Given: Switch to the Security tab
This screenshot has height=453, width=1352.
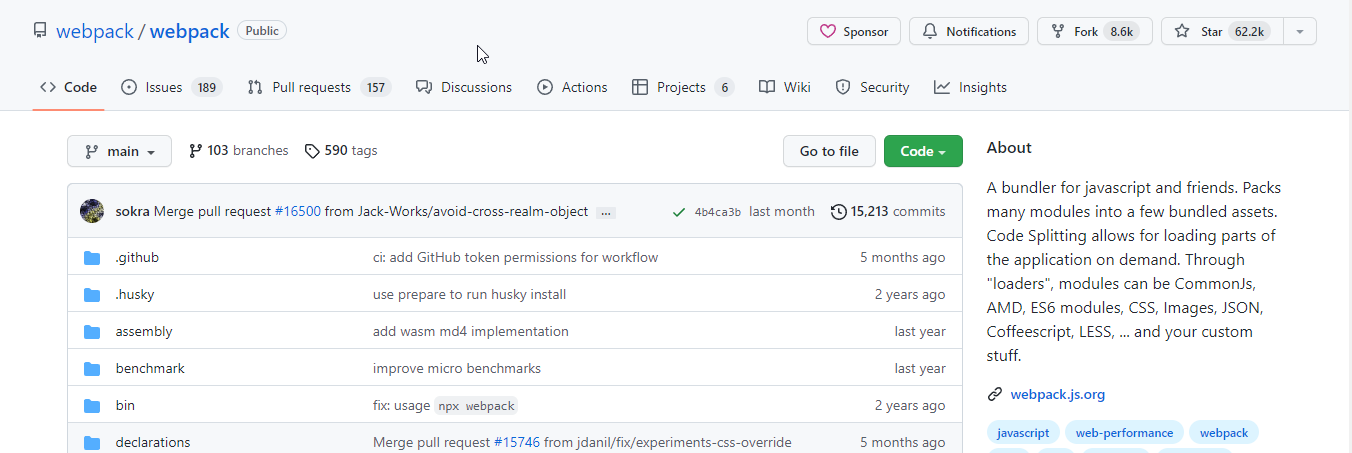Looking at the screenshot, I should pos(872,87).
